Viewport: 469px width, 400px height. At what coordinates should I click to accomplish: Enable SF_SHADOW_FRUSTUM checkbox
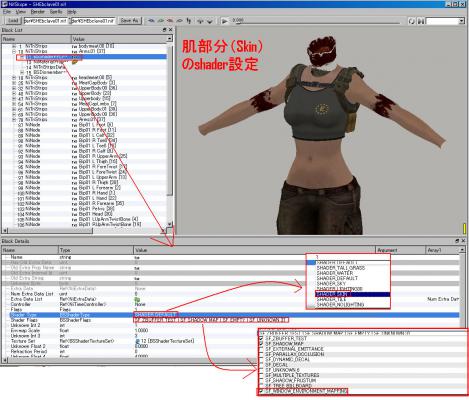[262, 380]
